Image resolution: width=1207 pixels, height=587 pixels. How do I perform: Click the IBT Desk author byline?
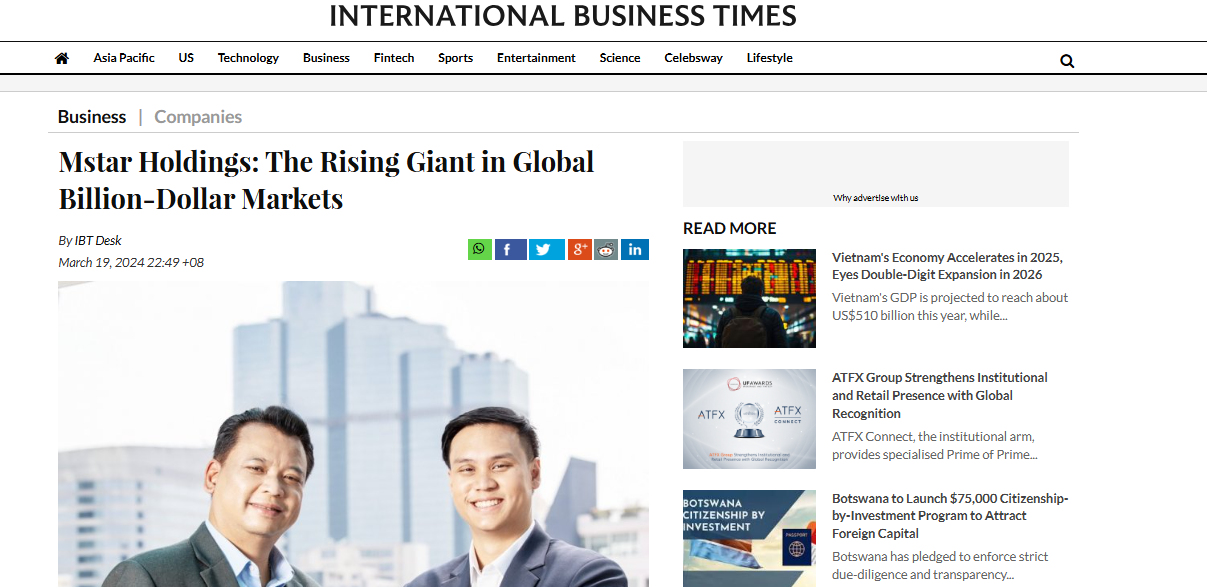click(98, 240)
